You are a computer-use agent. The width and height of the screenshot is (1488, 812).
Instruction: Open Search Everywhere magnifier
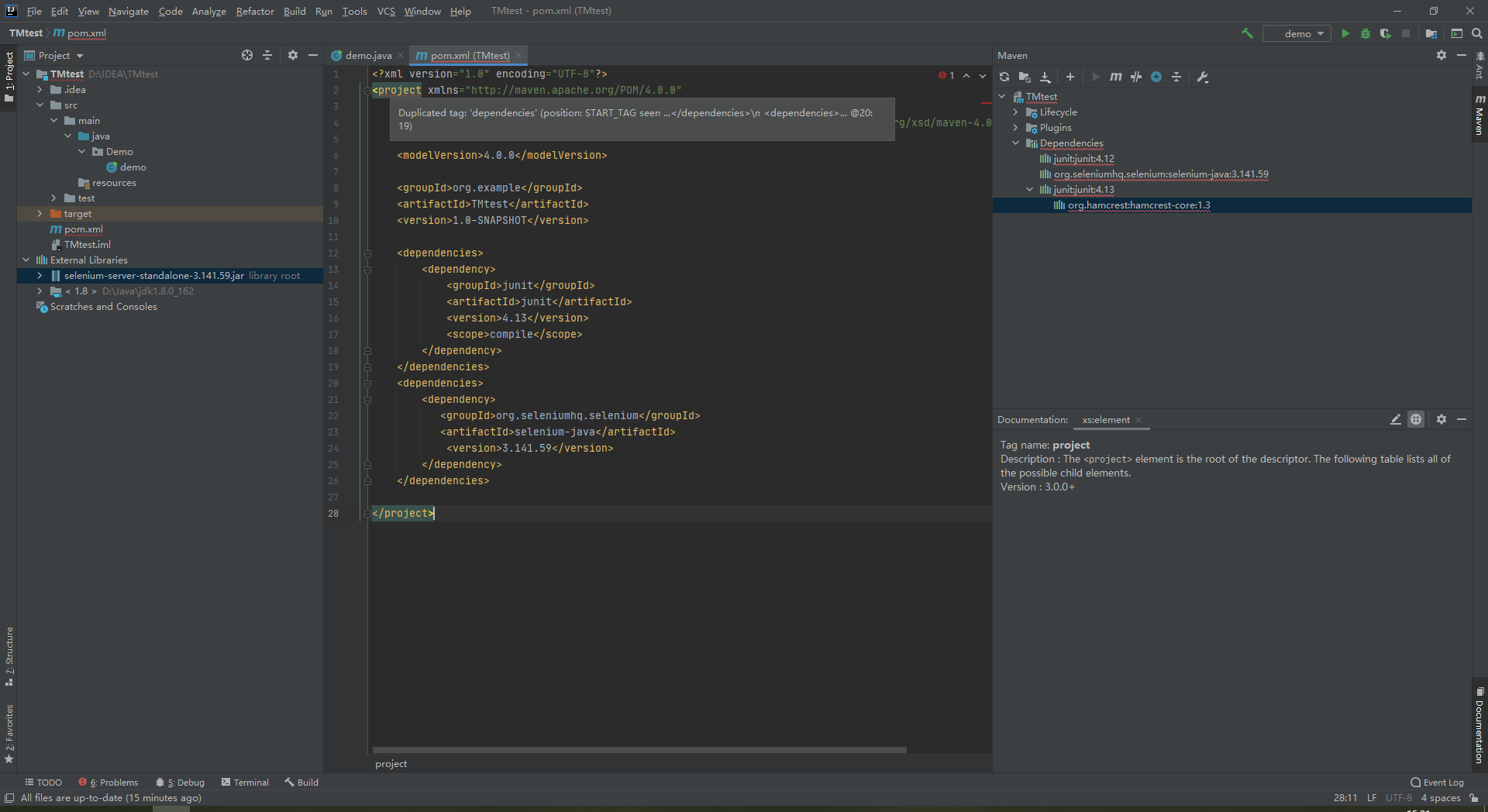click(x=1477, y=33)
